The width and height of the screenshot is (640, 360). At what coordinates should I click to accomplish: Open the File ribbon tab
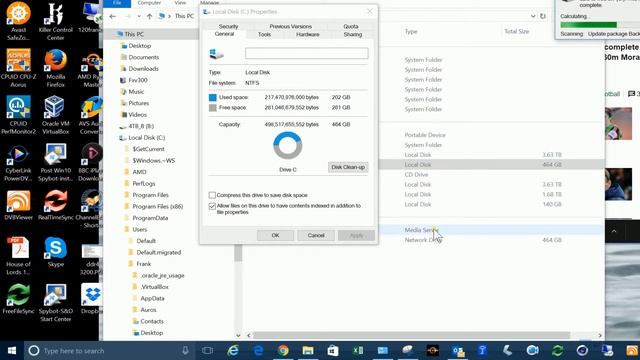117,3
